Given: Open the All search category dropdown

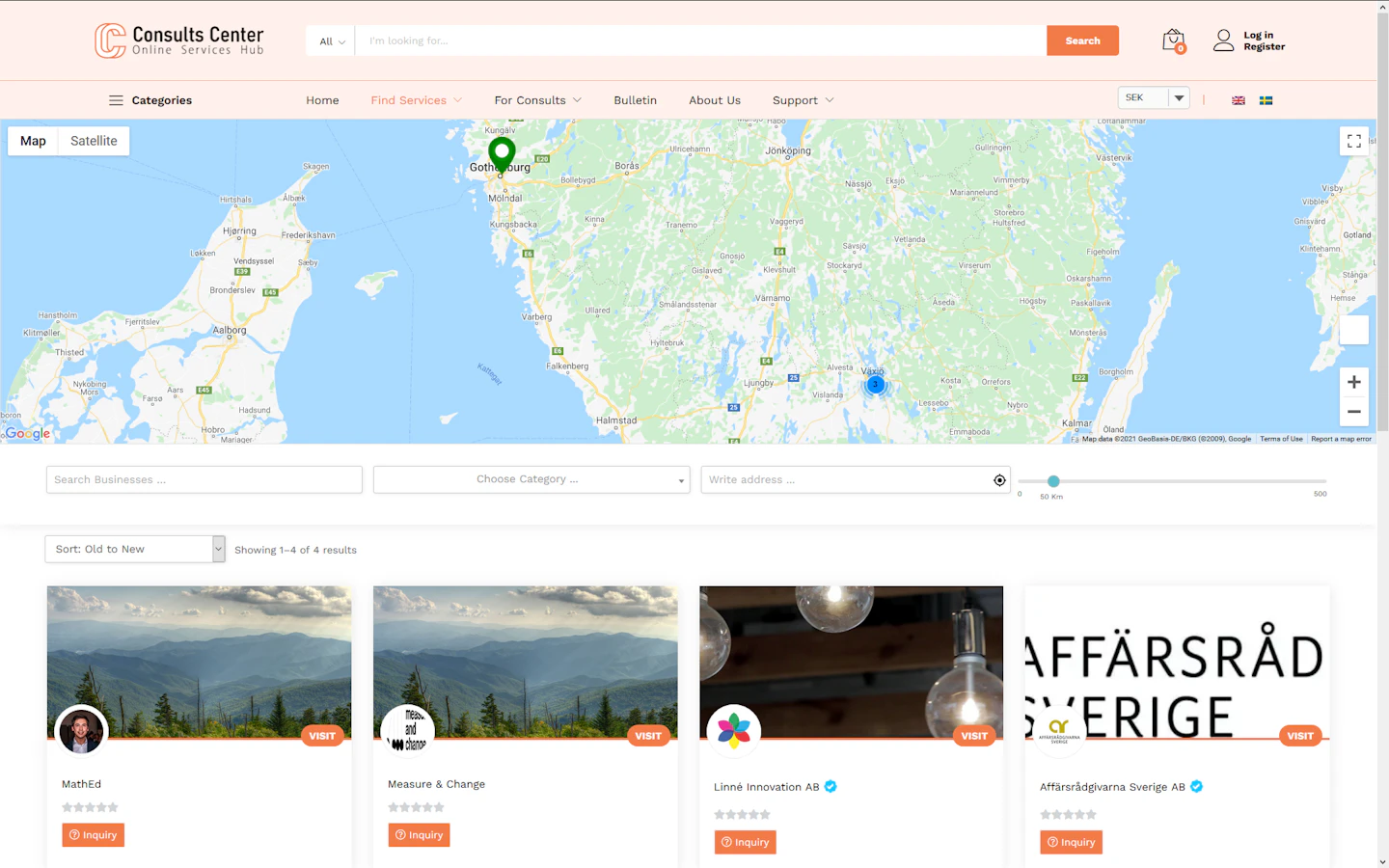Looking at the screenshot, I should coord(332,41).
